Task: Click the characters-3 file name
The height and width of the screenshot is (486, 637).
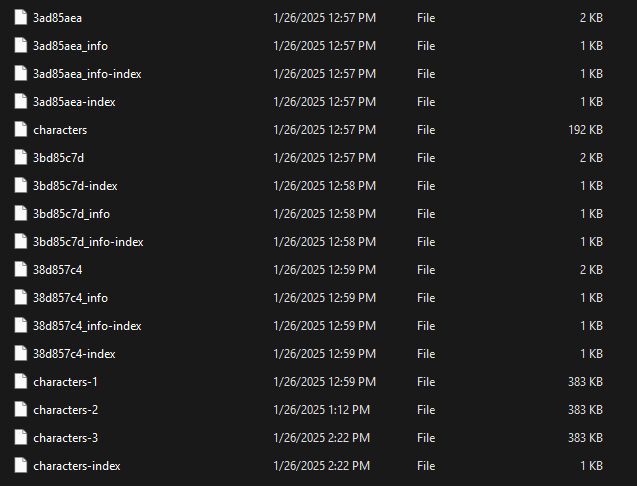Action: coord(65,438)
